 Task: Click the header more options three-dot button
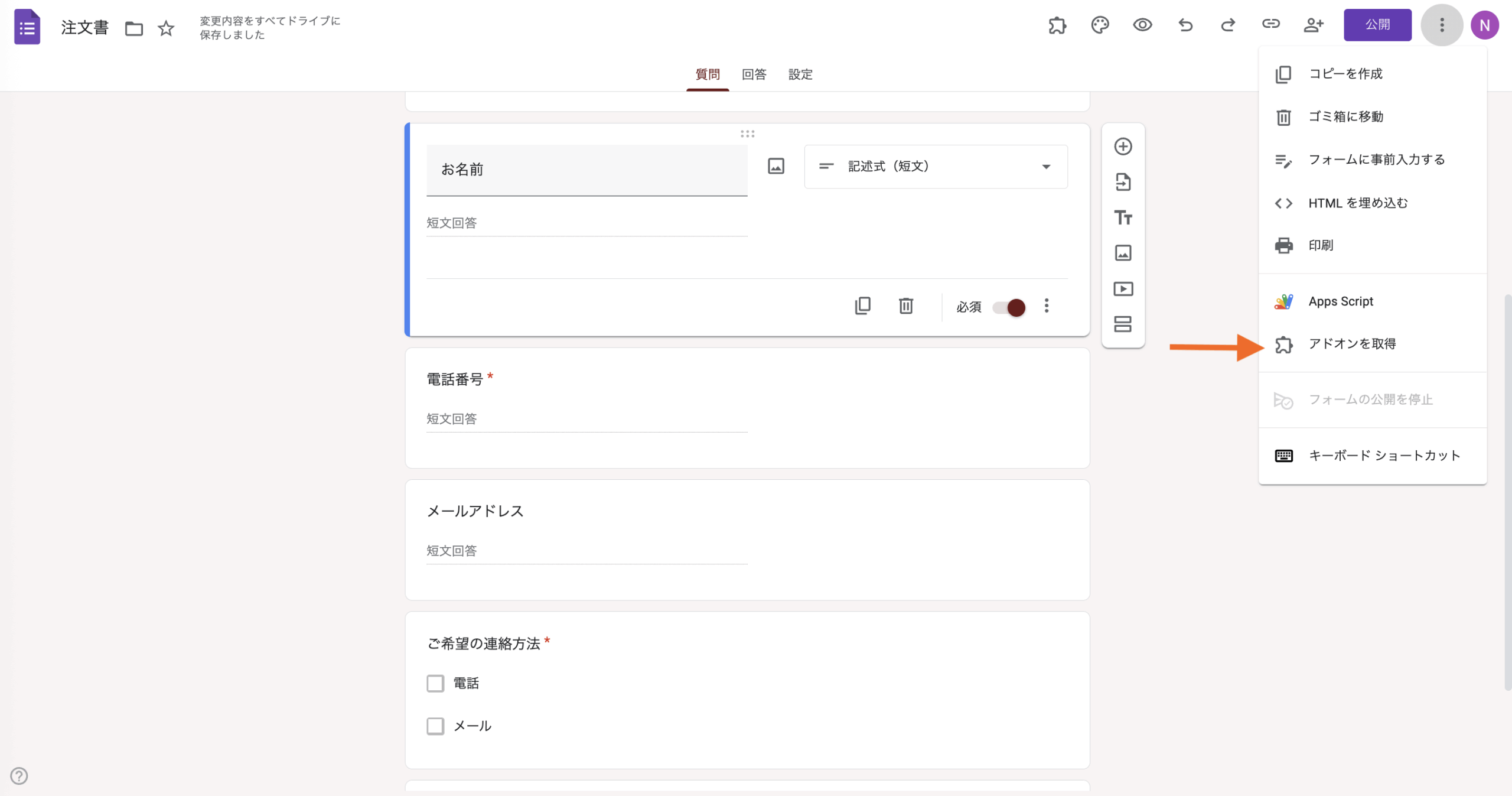pos(1442,25)
